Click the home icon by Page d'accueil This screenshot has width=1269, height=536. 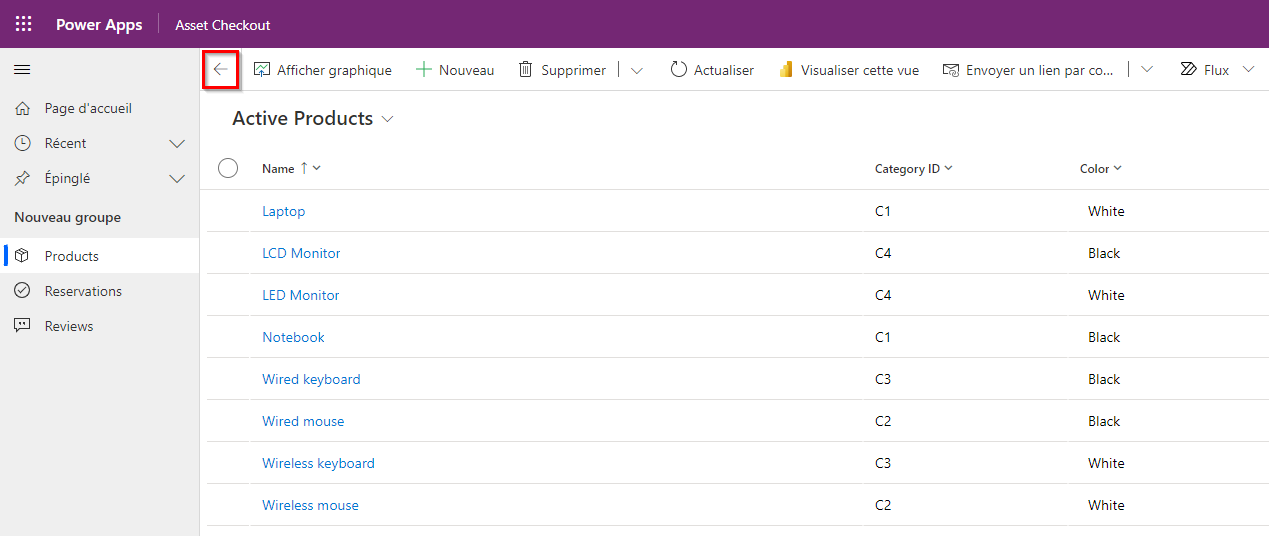click(22, 108)
